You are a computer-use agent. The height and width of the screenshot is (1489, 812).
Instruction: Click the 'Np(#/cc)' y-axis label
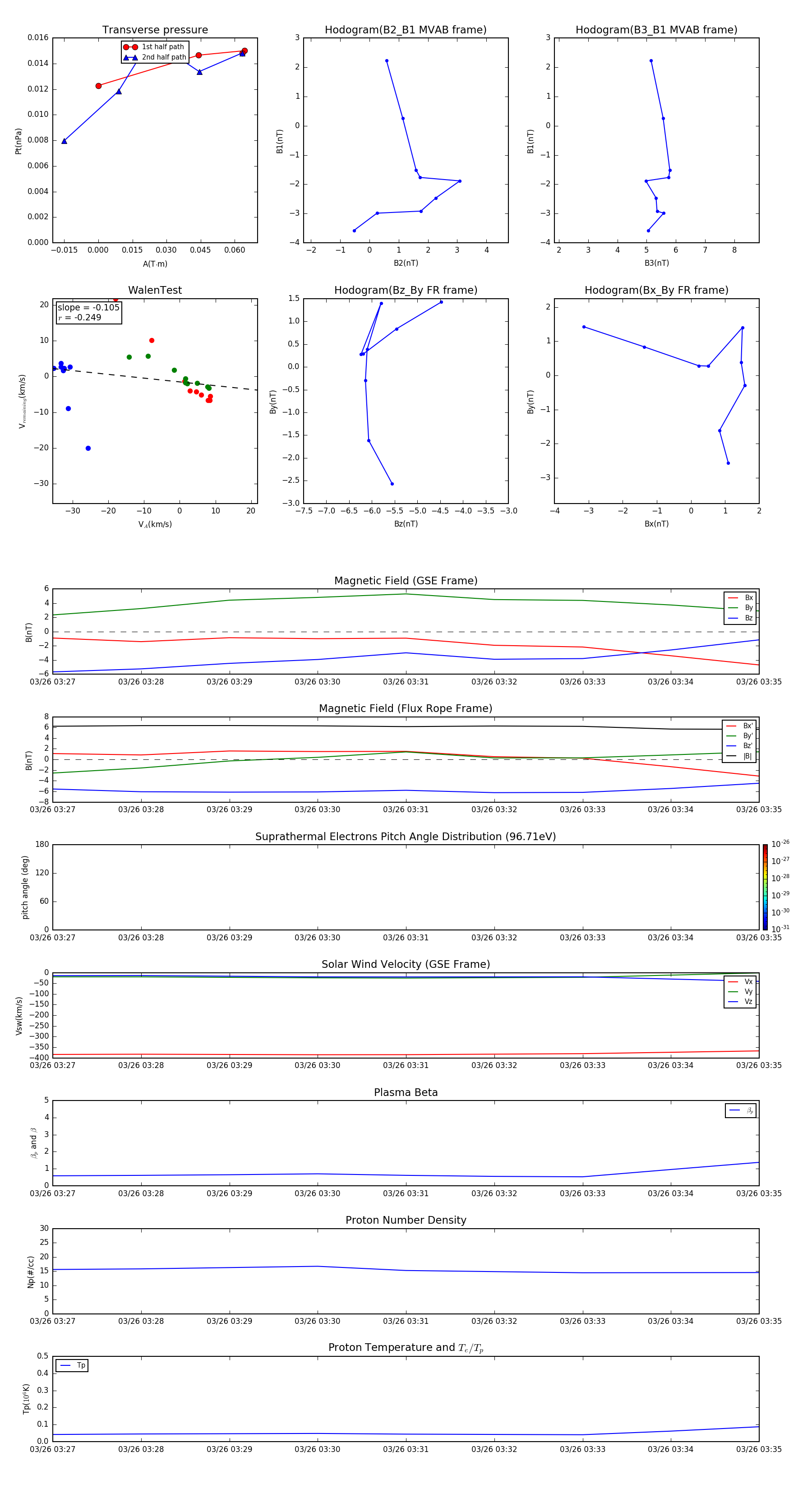point(30,1272)
